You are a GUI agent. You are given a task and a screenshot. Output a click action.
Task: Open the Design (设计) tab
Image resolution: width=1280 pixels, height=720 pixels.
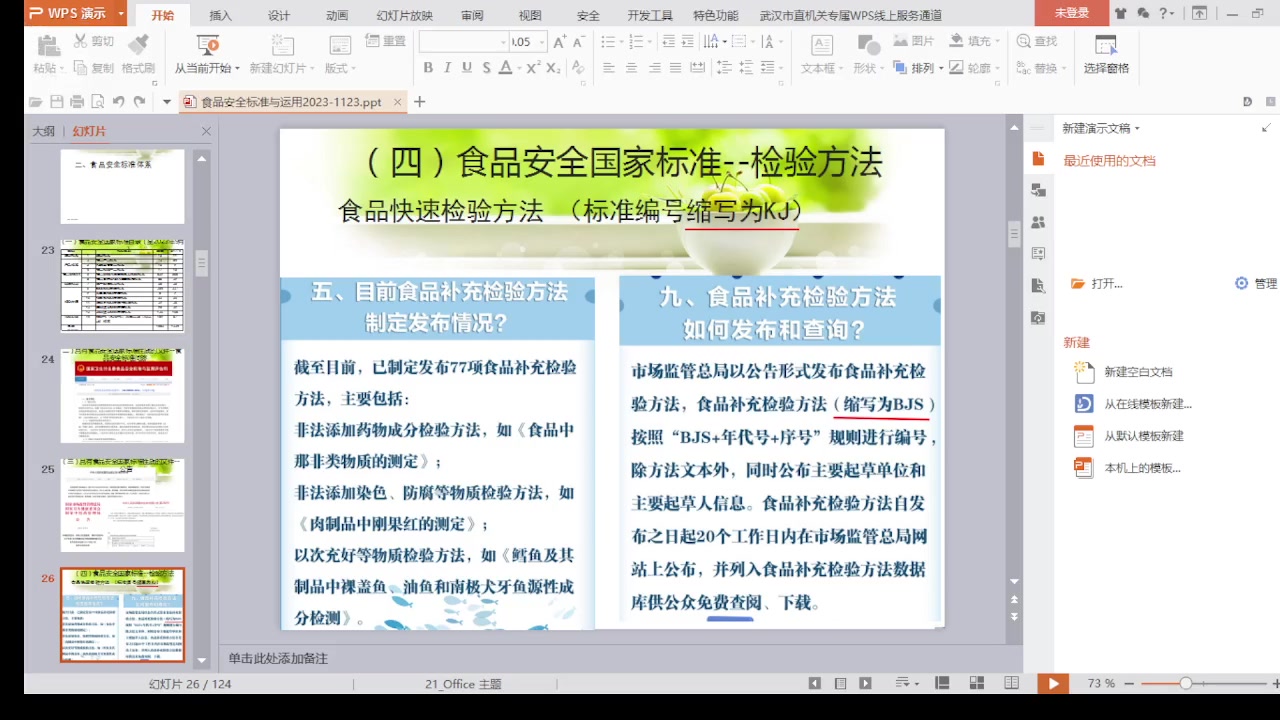click(279, 15)
